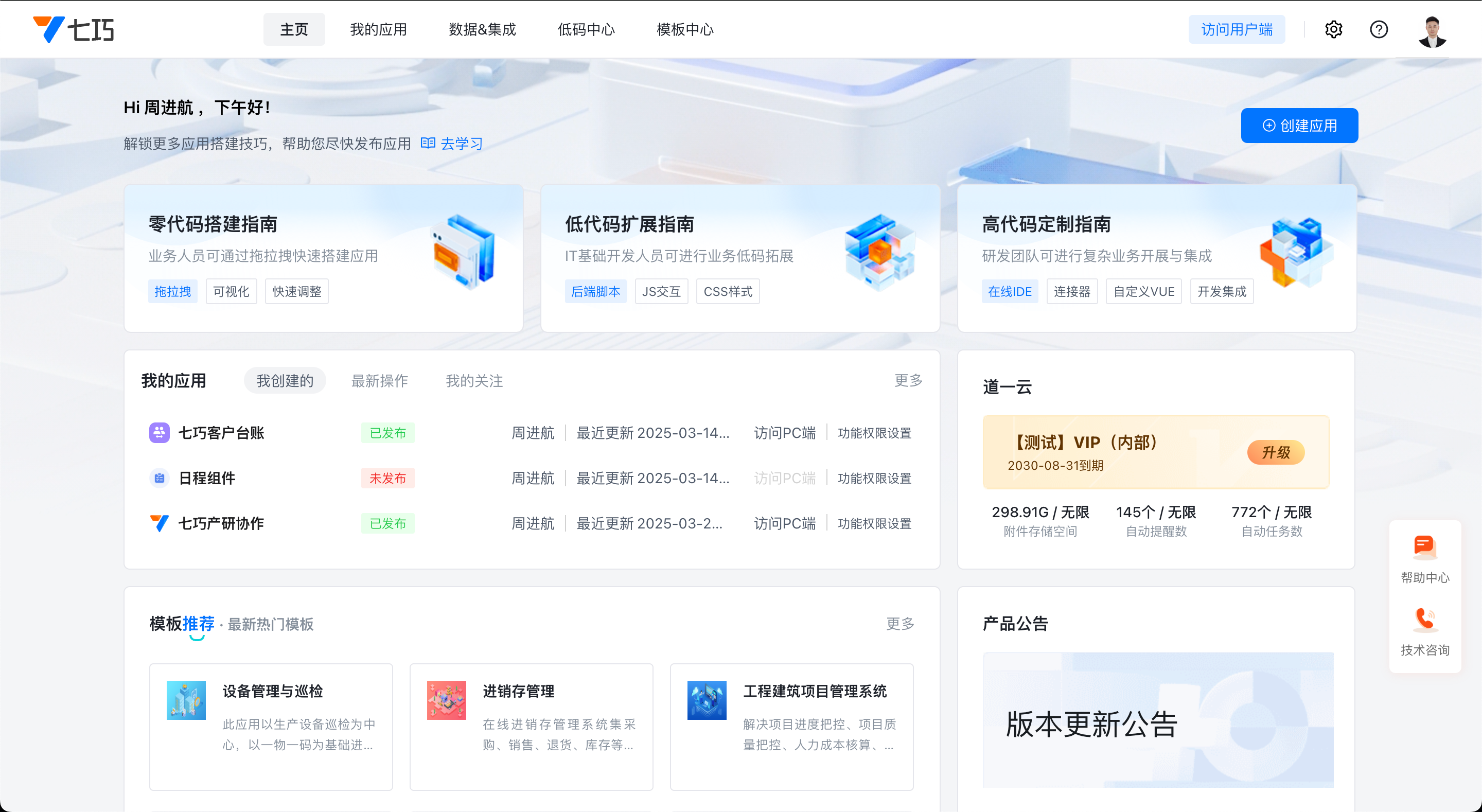Click the 创建应用 button
Screen dimensions: 1482x812
point(1299,126)
